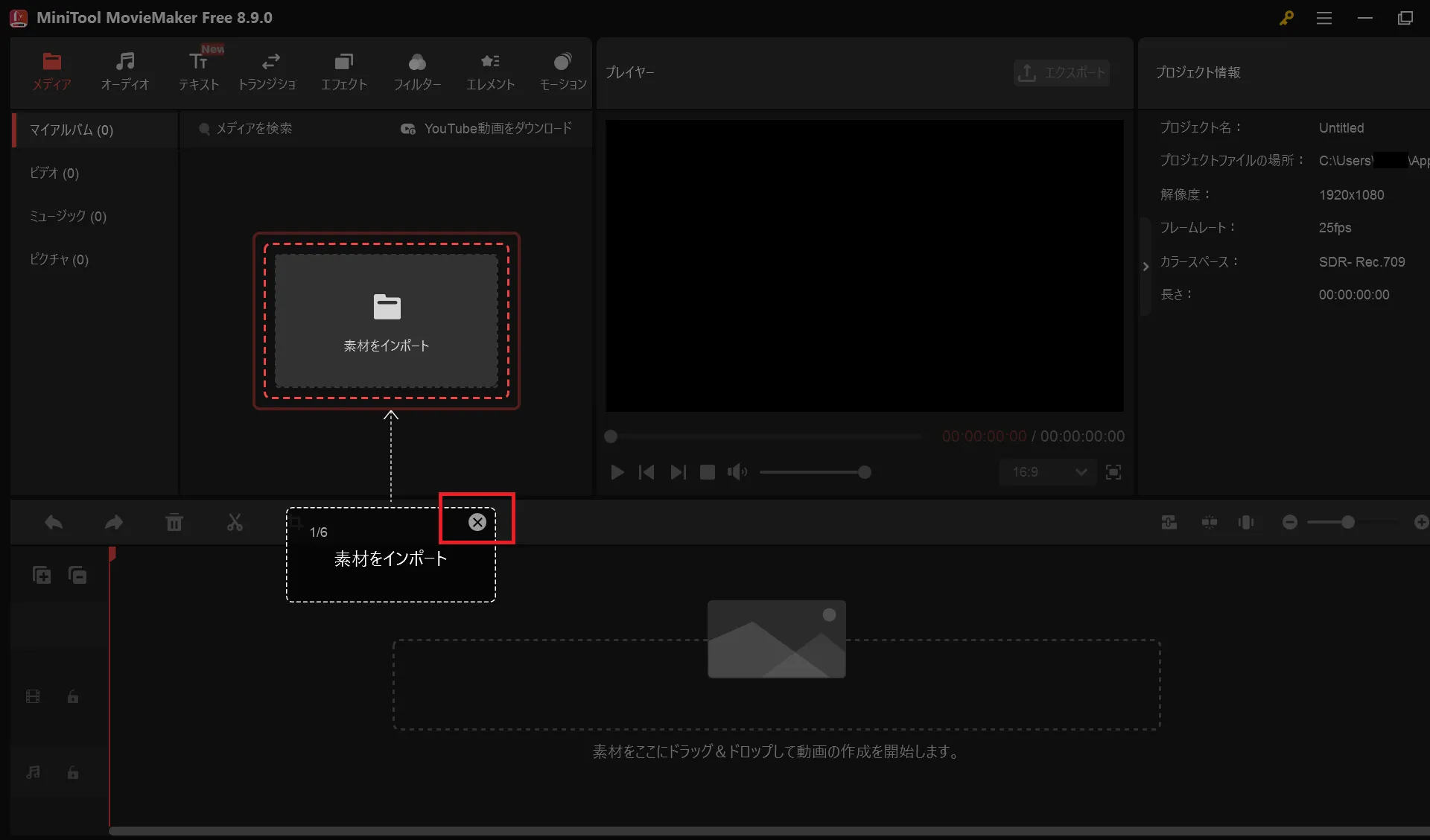Click the player seek bar handle
The image size is (1430, 840).
coord(611,436)
